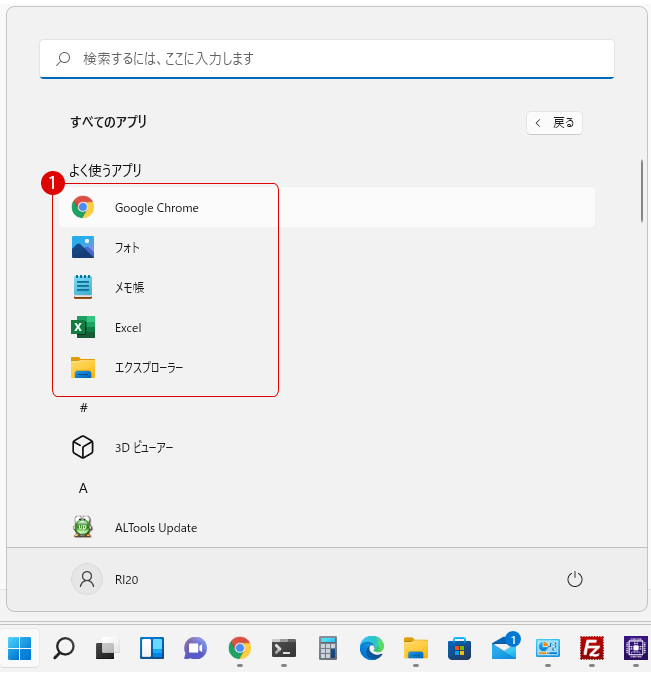Open the Terminal icon on taskbar
This screenshot has height=676, width=651.
click(284, 648)
